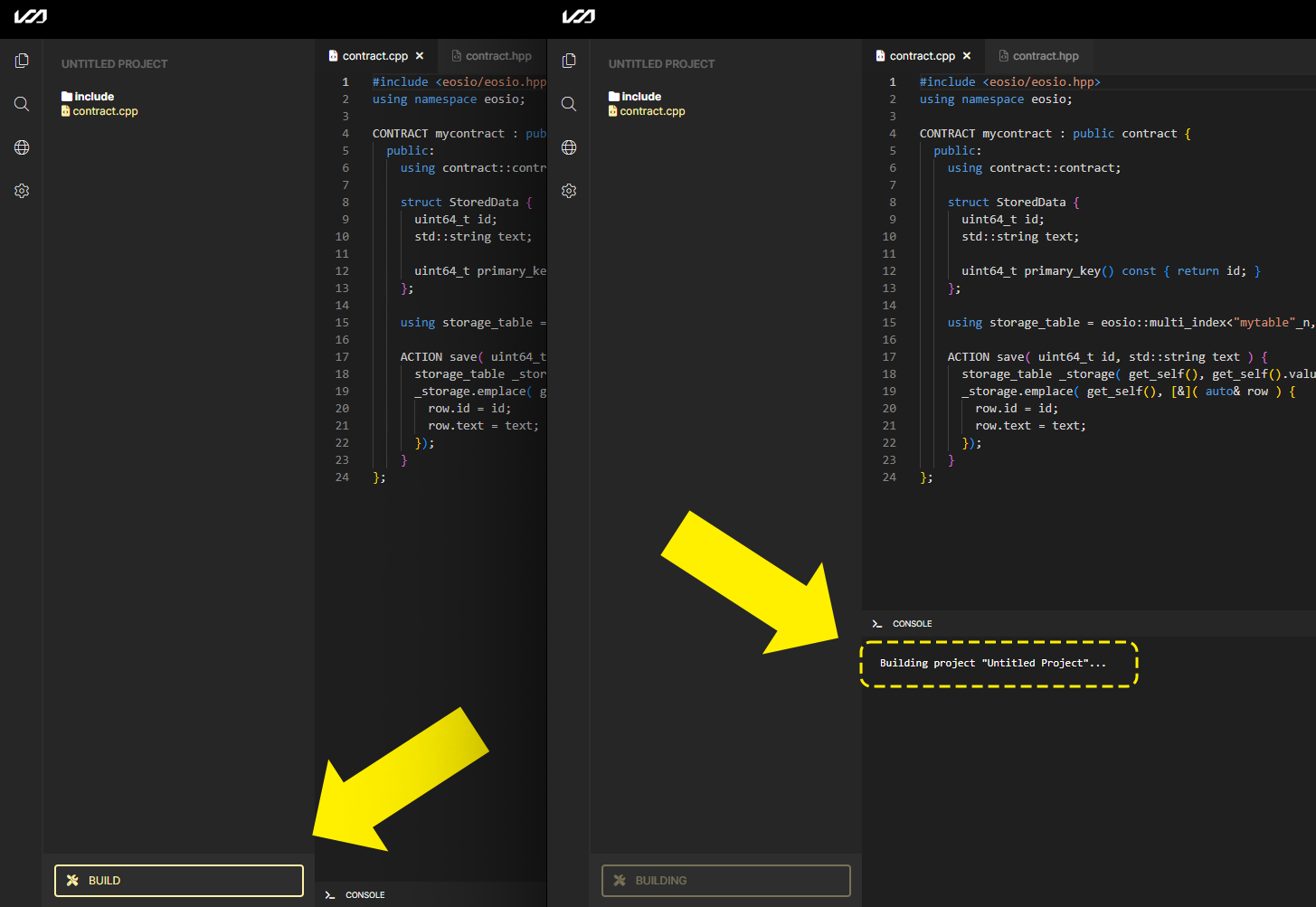Click the hammer icon on the BUILD button
The image size is (1316, 907).
[x=71, y=880]
